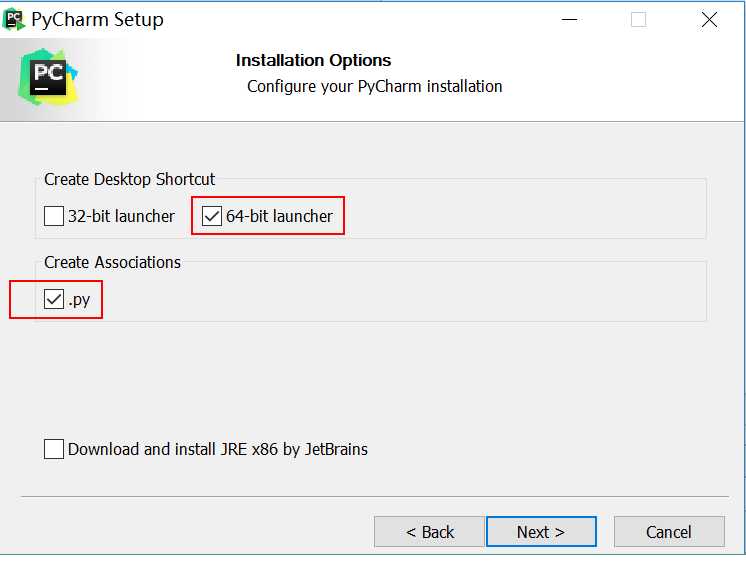Uncheck the 64-bit launcher checkbox
746x563 pixels.
tap(212, 216)
